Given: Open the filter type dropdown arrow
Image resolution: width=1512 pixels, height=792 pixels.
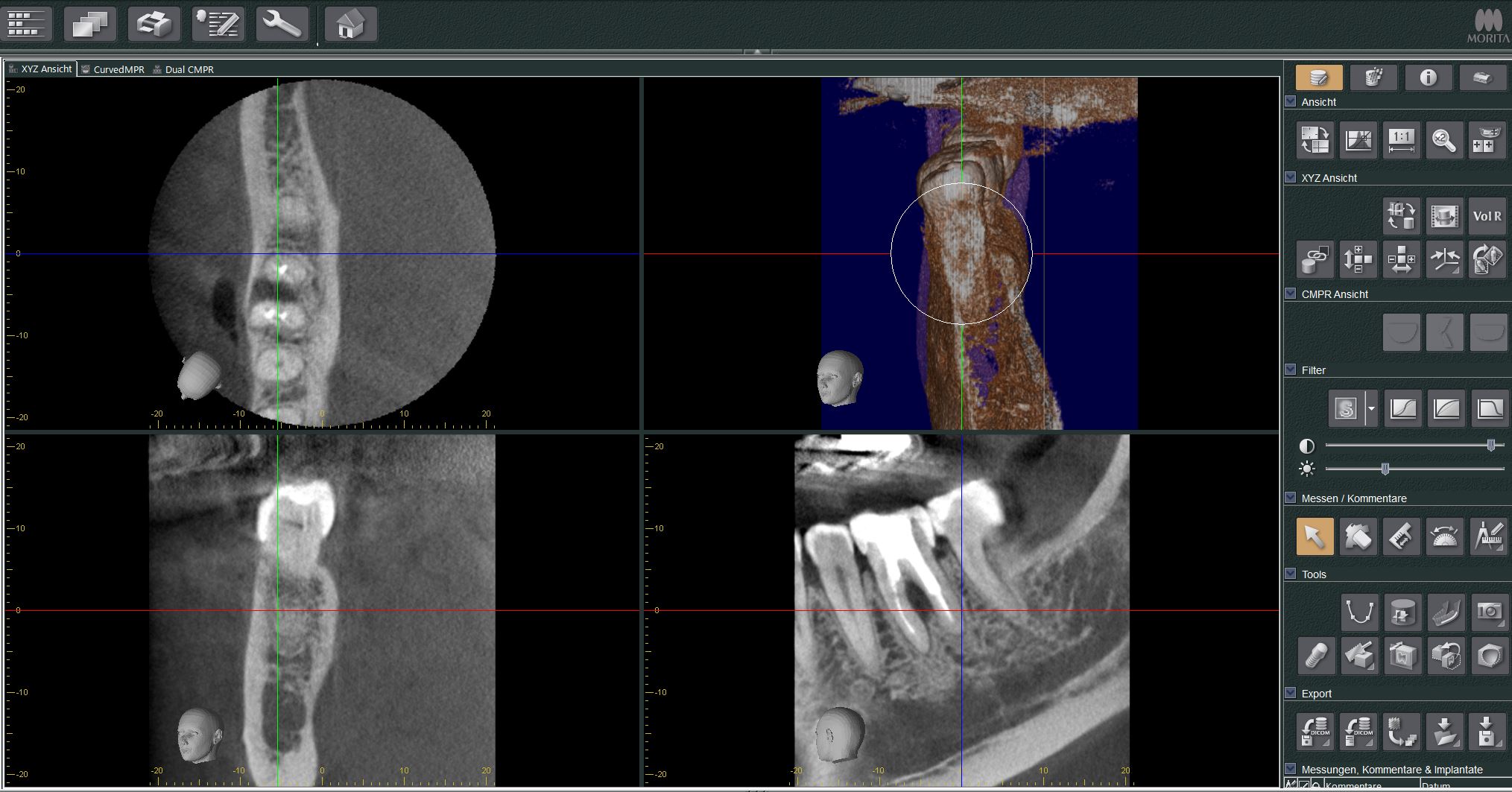Looking at the screenshot, I should point(1371,408).
